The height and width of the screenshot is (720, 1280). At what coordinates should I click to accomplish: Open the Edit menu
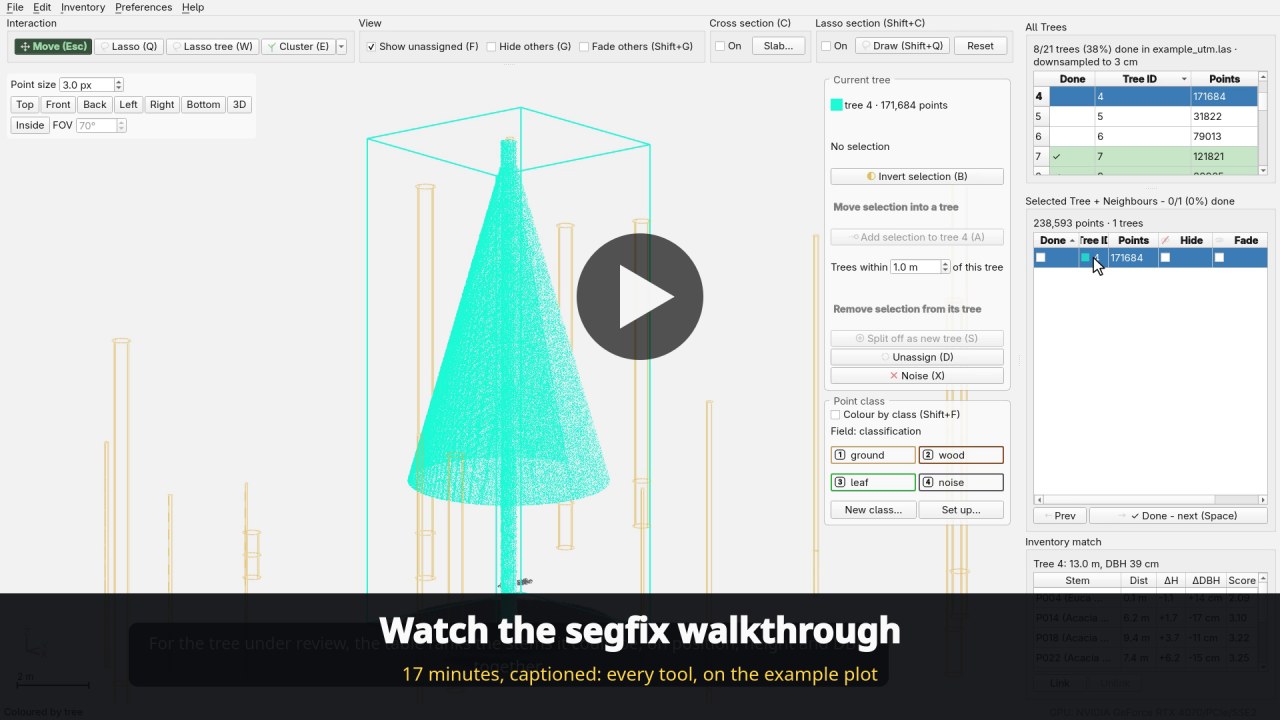[x=42, y=7]
